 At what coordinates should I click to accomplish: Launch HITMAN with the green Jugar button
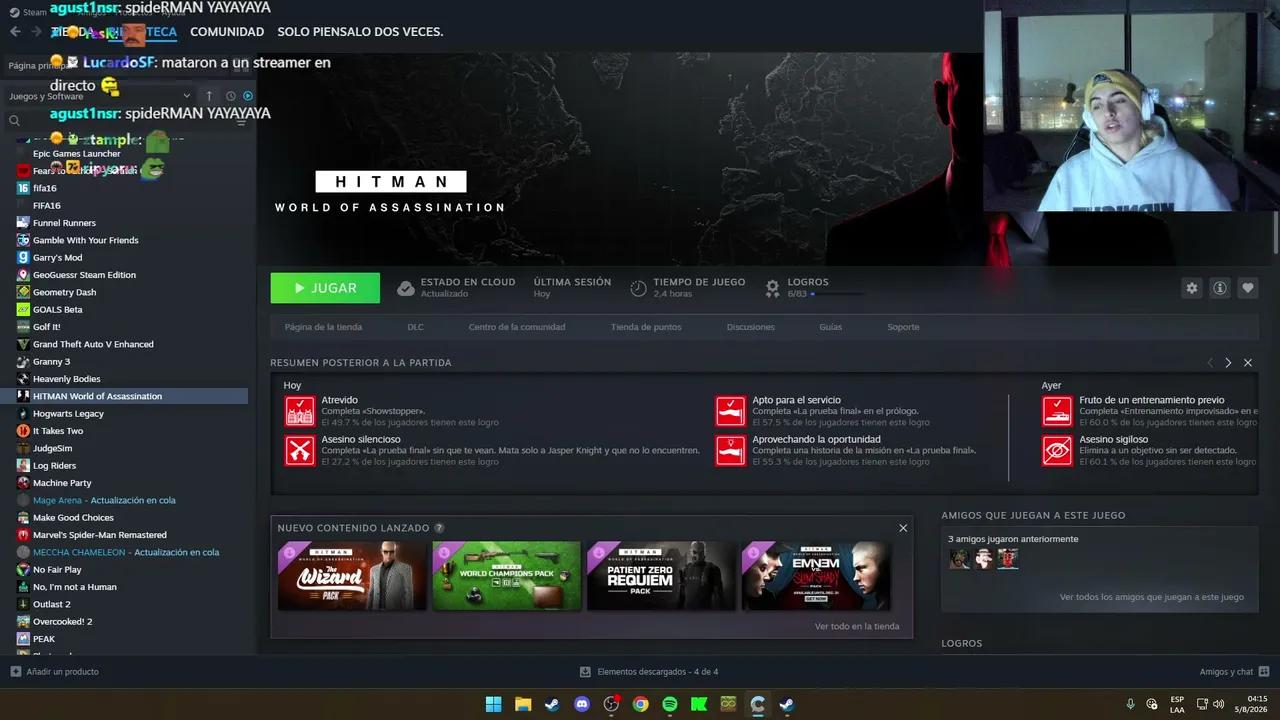325,288
